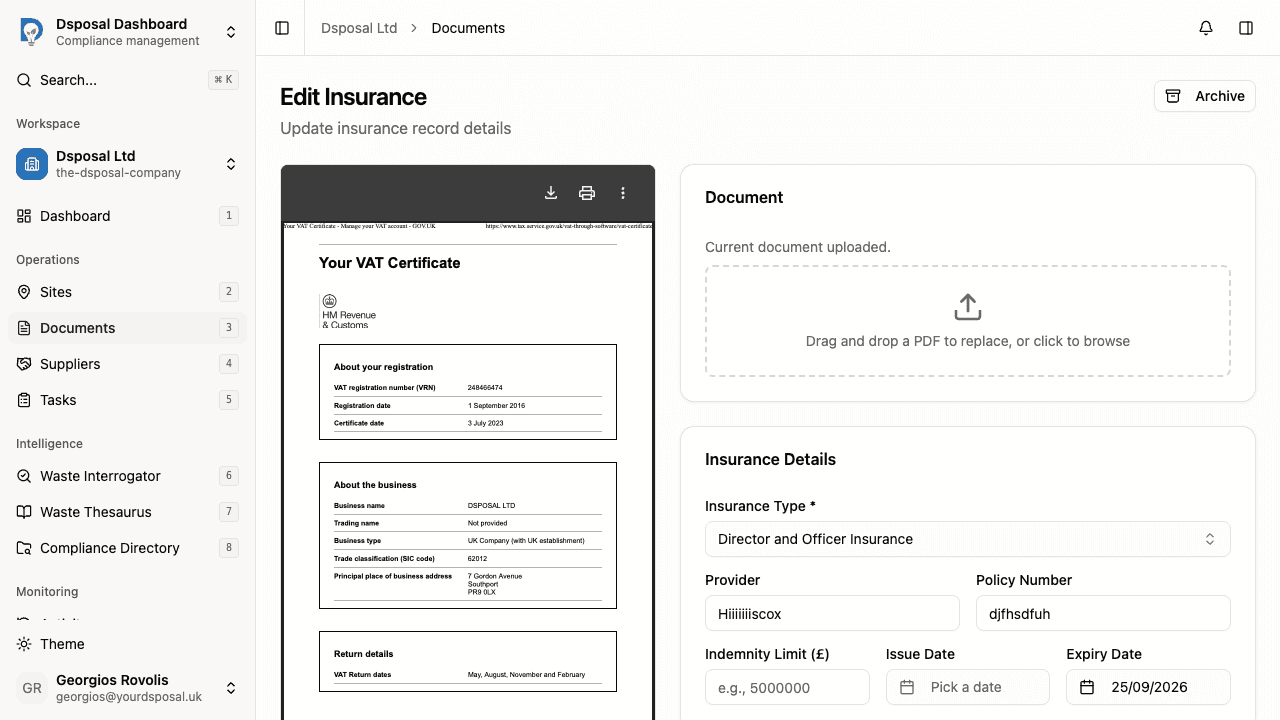
Task: Open the Insurance Type dropdown
Action: 968,538
